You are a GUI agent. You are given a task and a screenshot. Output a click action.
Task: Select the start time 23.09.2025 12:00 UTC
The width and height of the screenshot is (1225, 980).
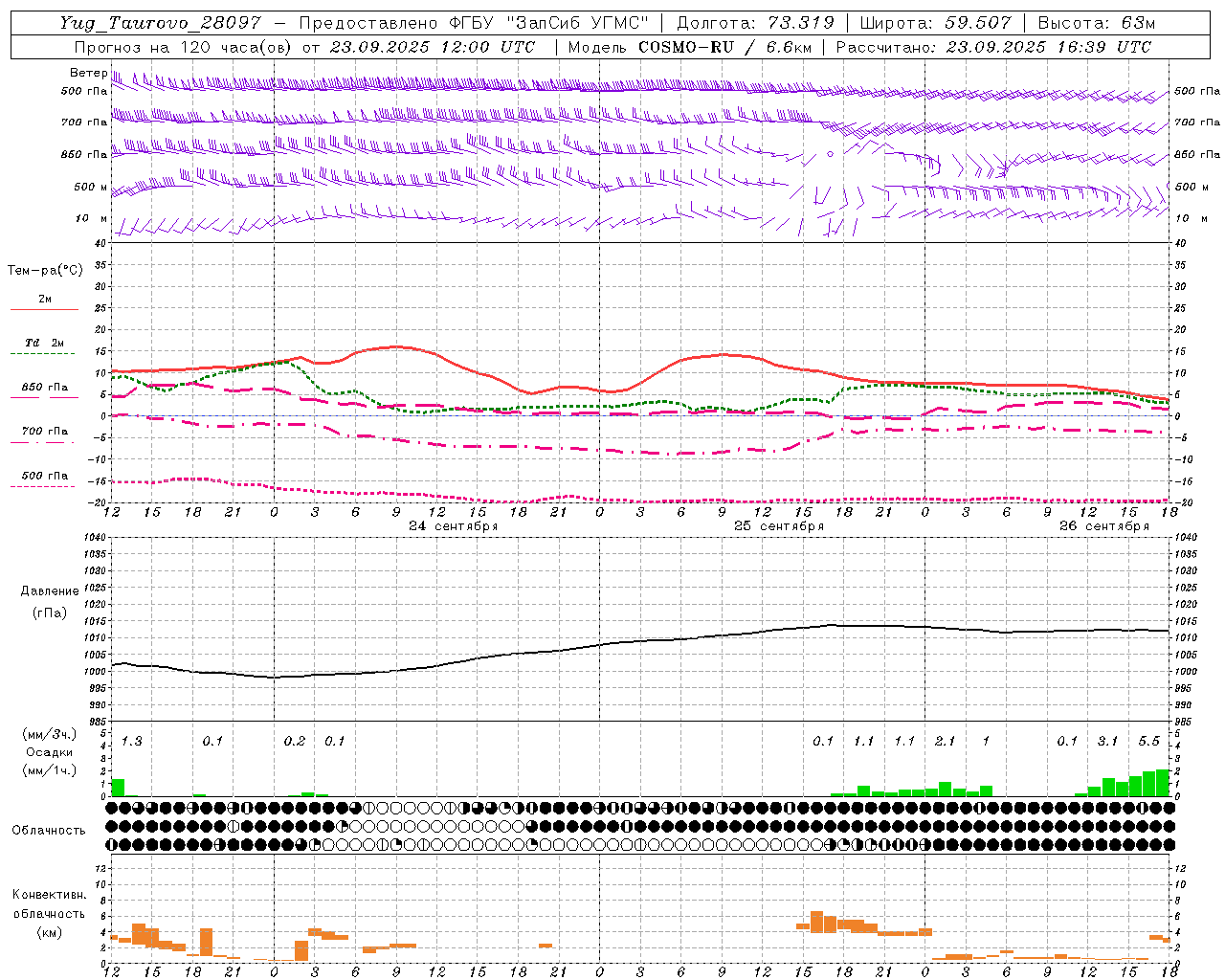433,47
